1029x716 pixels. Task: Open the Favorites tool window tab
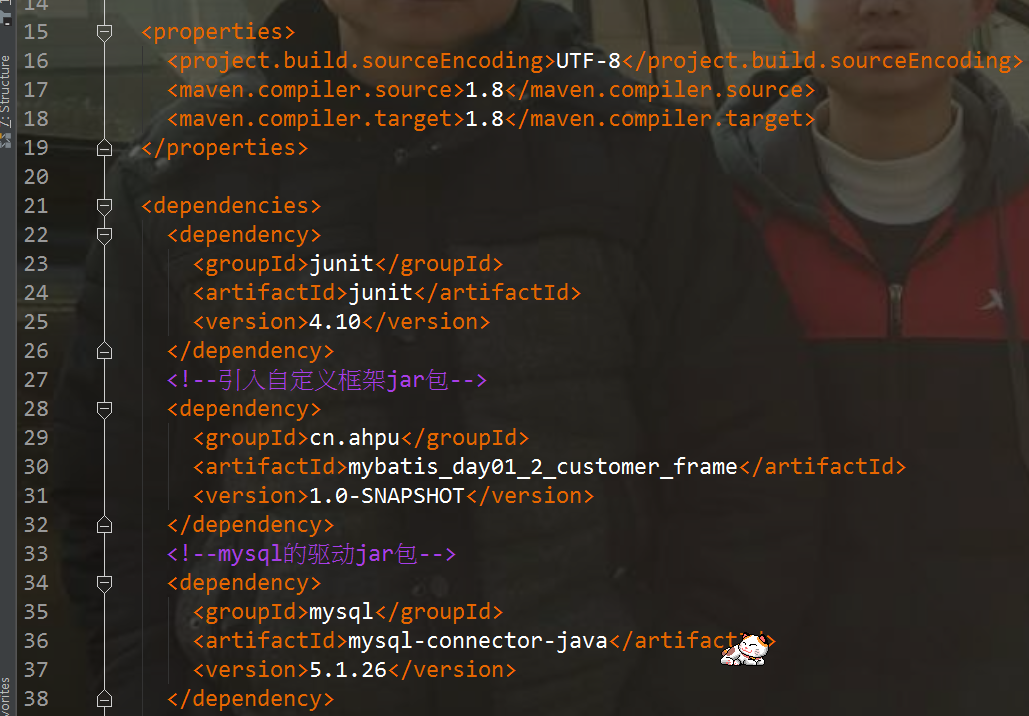click(6, 696)
